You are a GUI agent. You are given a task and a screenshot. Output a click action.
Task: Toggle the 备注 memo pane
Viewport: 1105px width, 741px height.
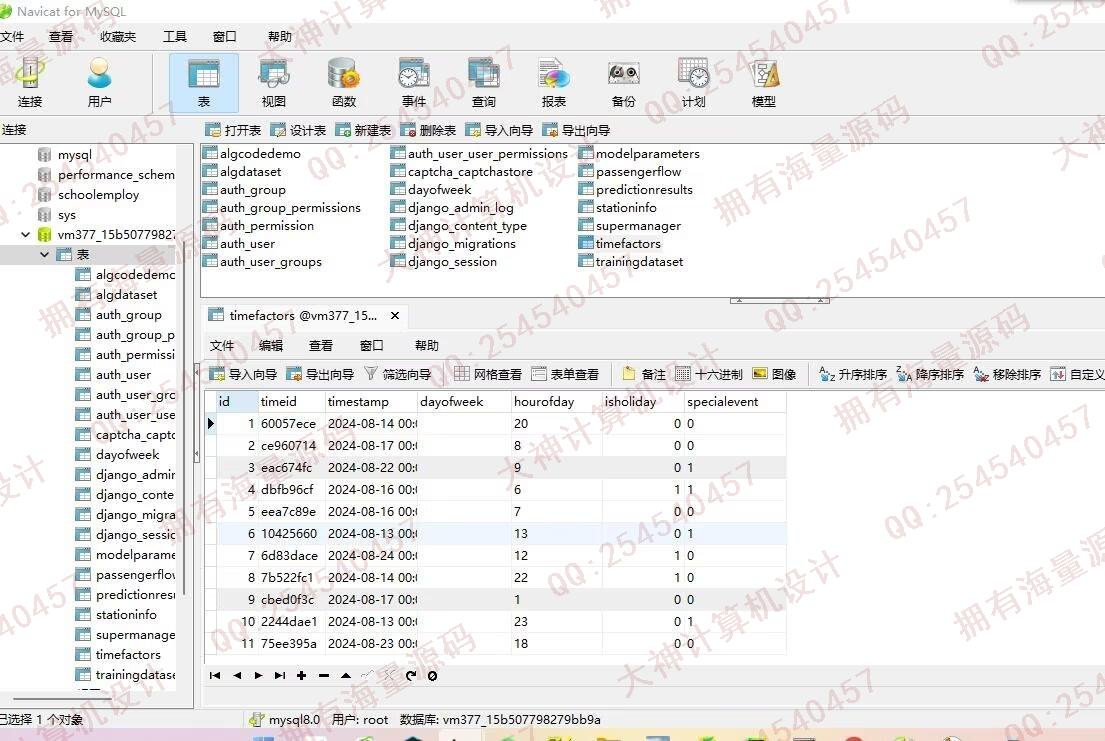644,374
